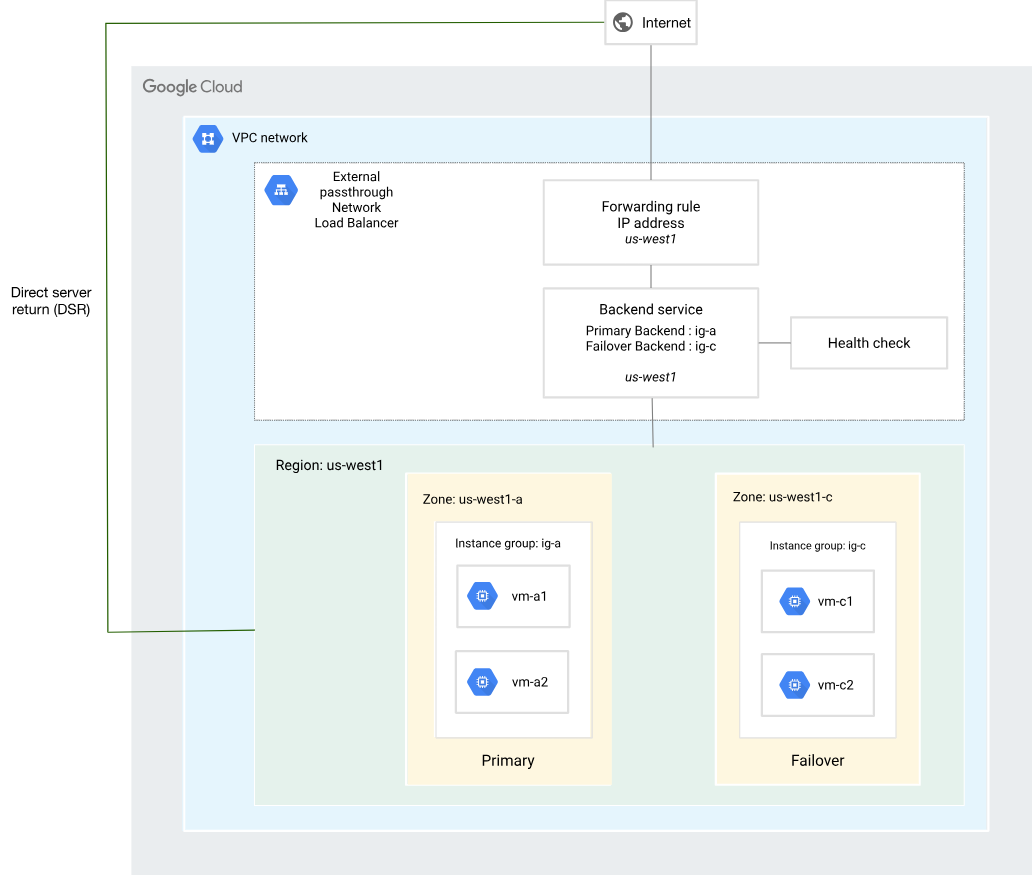Click the Google Cloud logo
1035x878 pixels.
click(x=192, y=87)
